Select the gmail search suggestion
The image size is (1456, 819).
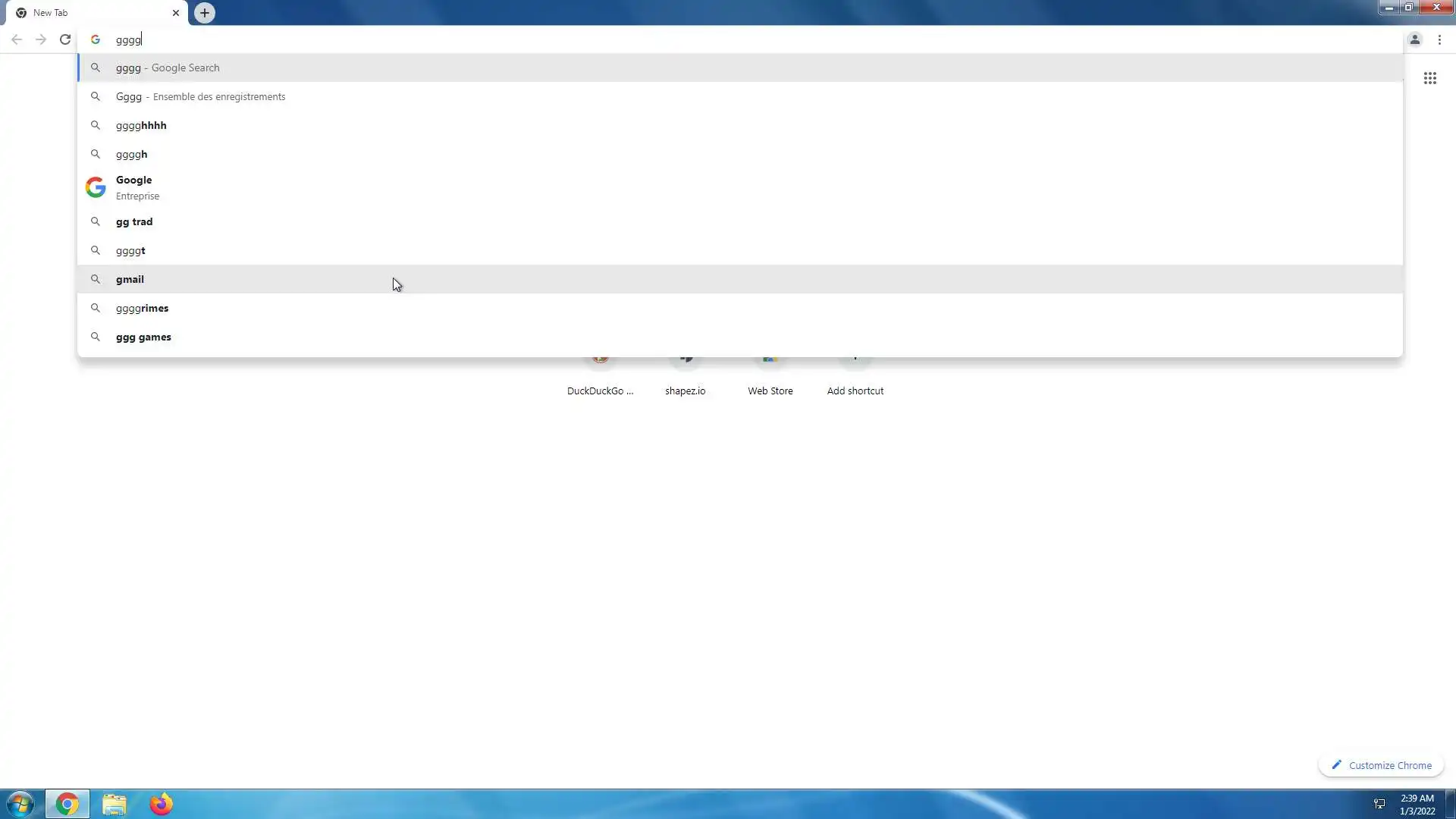click(130, 279)
